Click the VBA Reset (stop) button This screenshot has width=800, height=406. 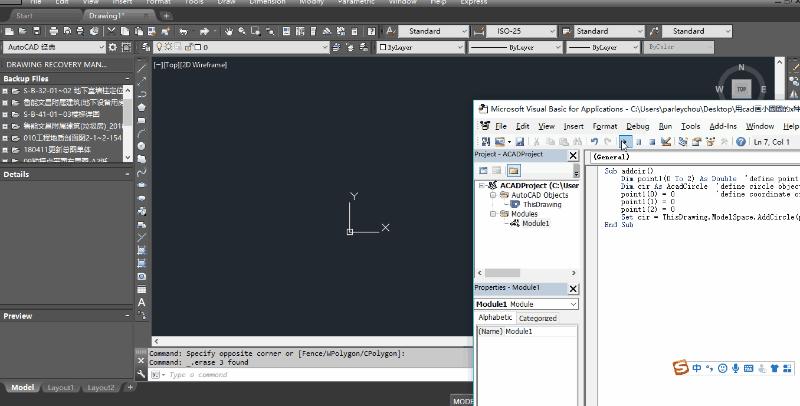coord(652,142)
